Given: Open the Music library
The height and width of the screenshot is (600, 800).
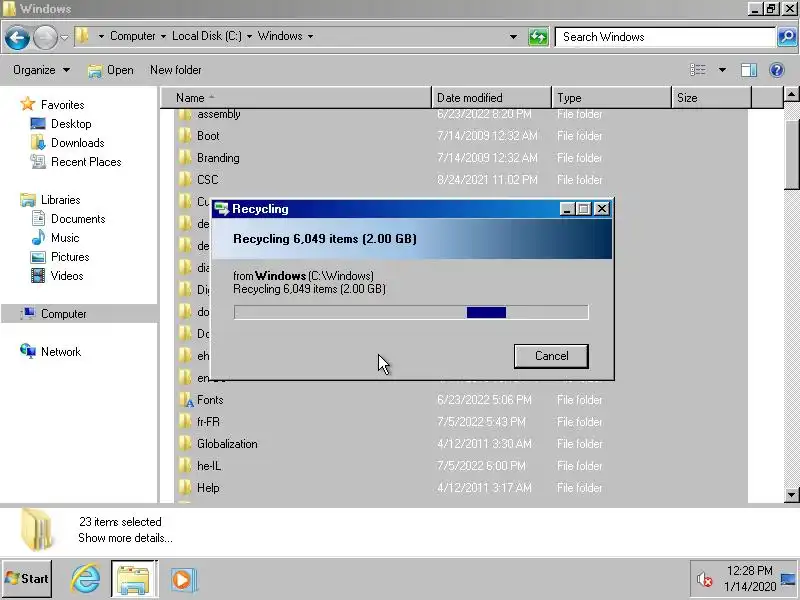Looking at the screenshot, I should tap(65, 238).
